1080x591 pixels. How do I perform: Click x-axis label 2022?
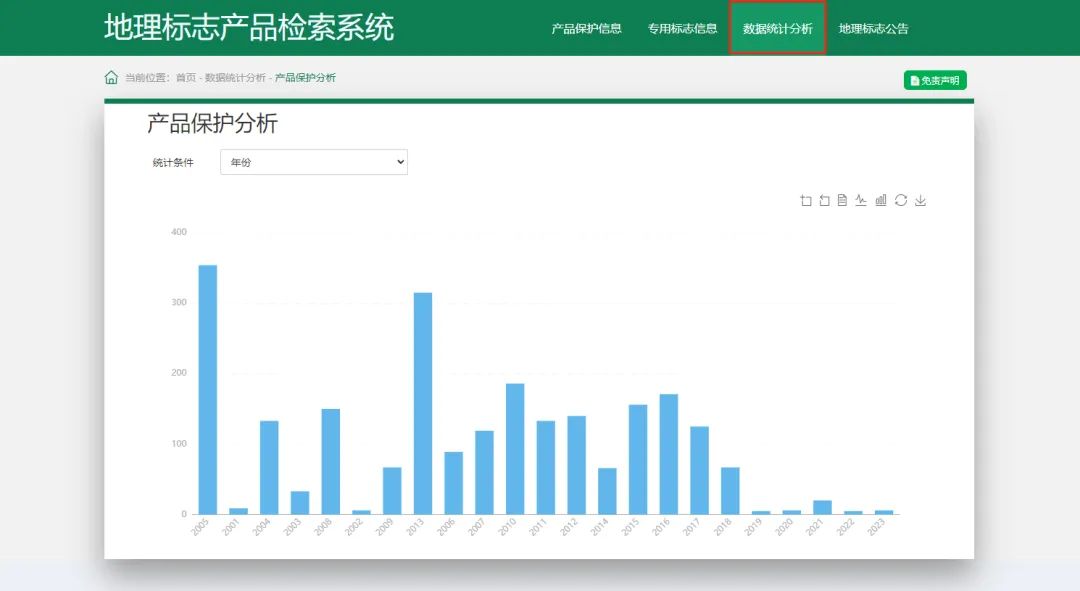(845, 528)
